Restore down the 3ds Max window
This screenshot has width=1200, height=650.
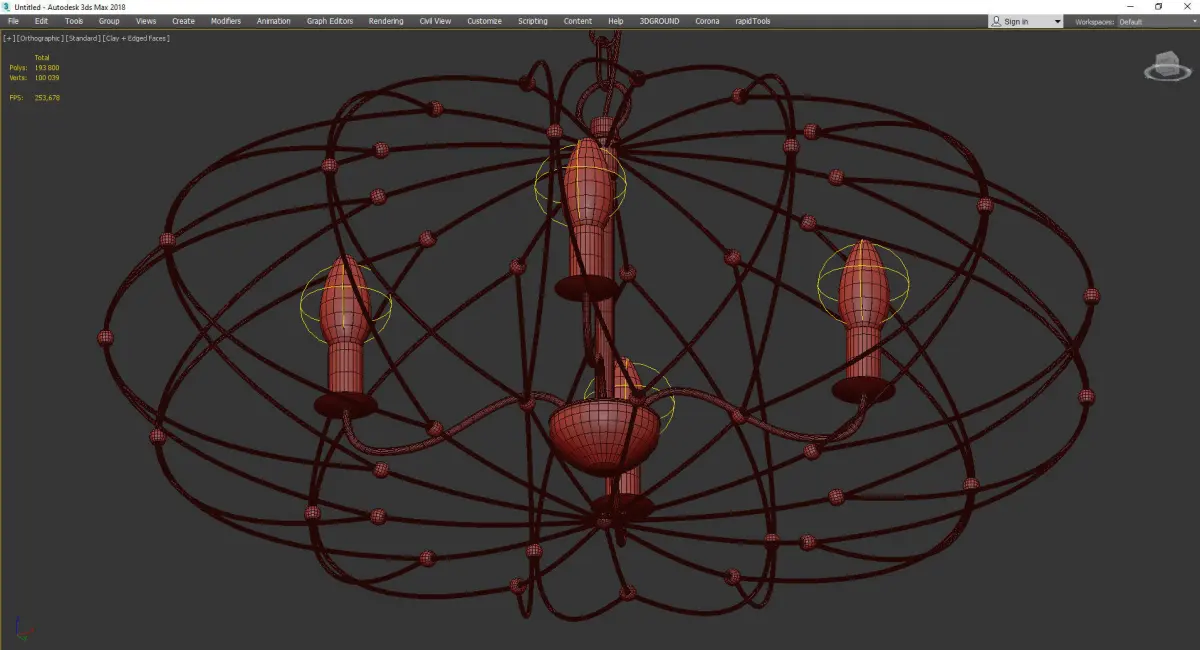click(1159, 7)
